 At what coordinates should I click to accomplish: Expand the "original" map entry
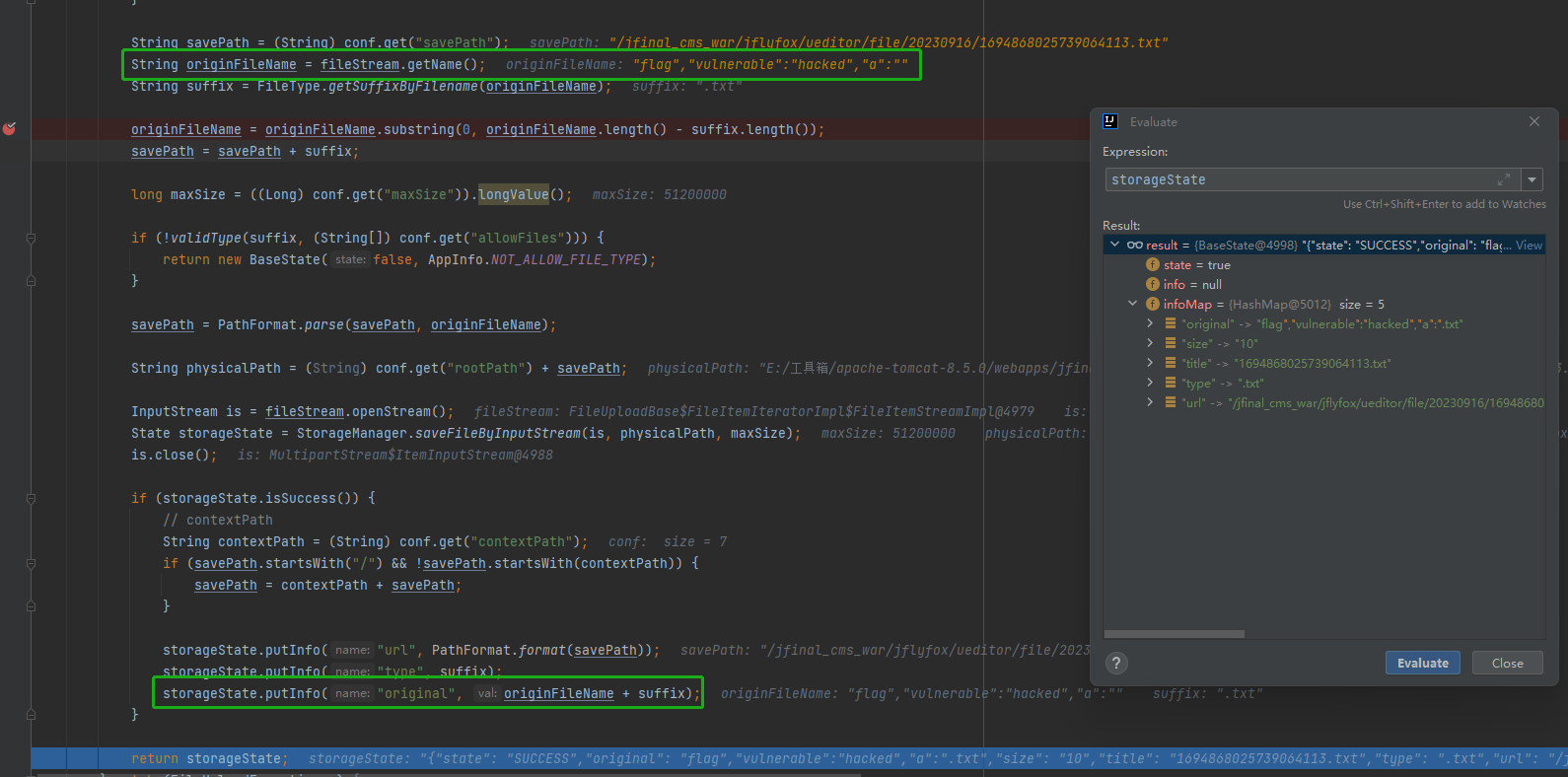click(x=1151, y=323)
